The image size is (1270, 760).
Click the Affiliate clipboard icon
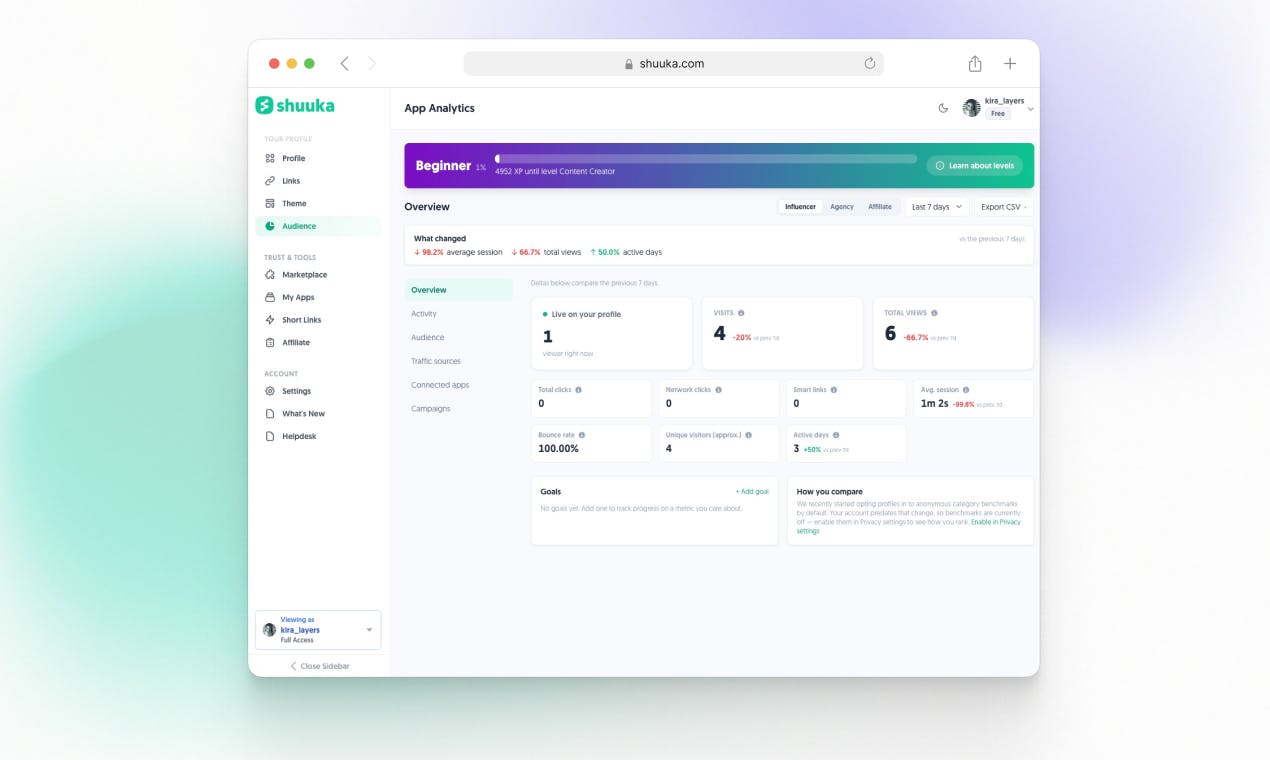(x=270, y=342)
